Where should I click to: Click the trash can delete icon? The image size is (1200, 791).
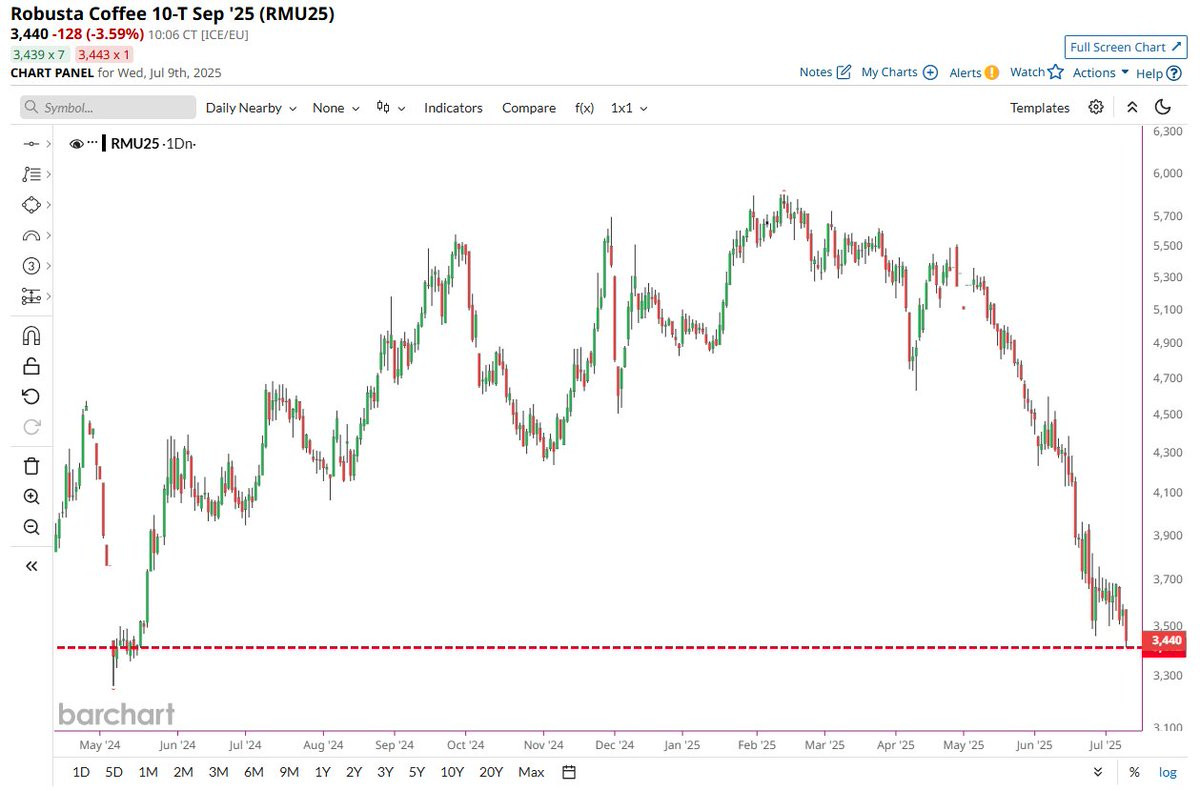(x=31, y=466)
